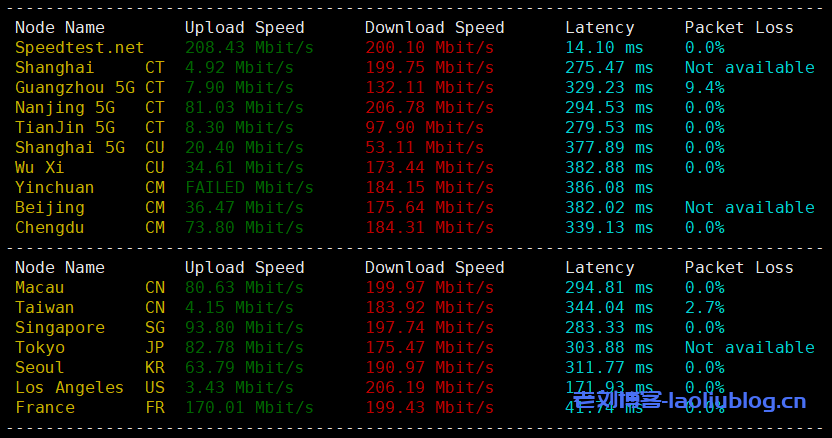The height and width of the screenshot is (438, 832).
Task: Select the Los Angeles download speed 206.19
Action: [429, 388]
